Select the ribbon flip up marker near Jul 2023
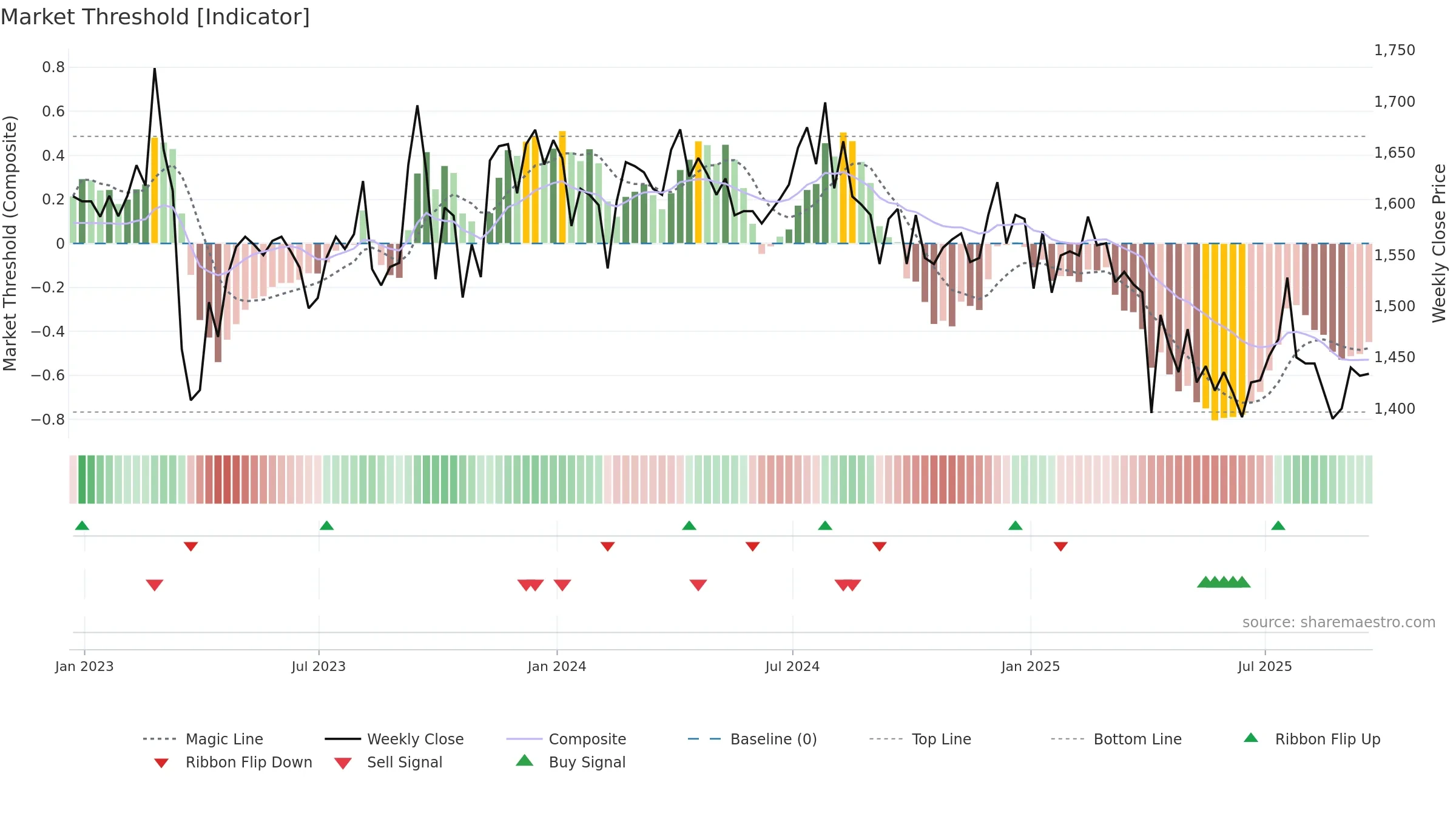Viewport: 1456px width, 819px height. tap(326, 525)
